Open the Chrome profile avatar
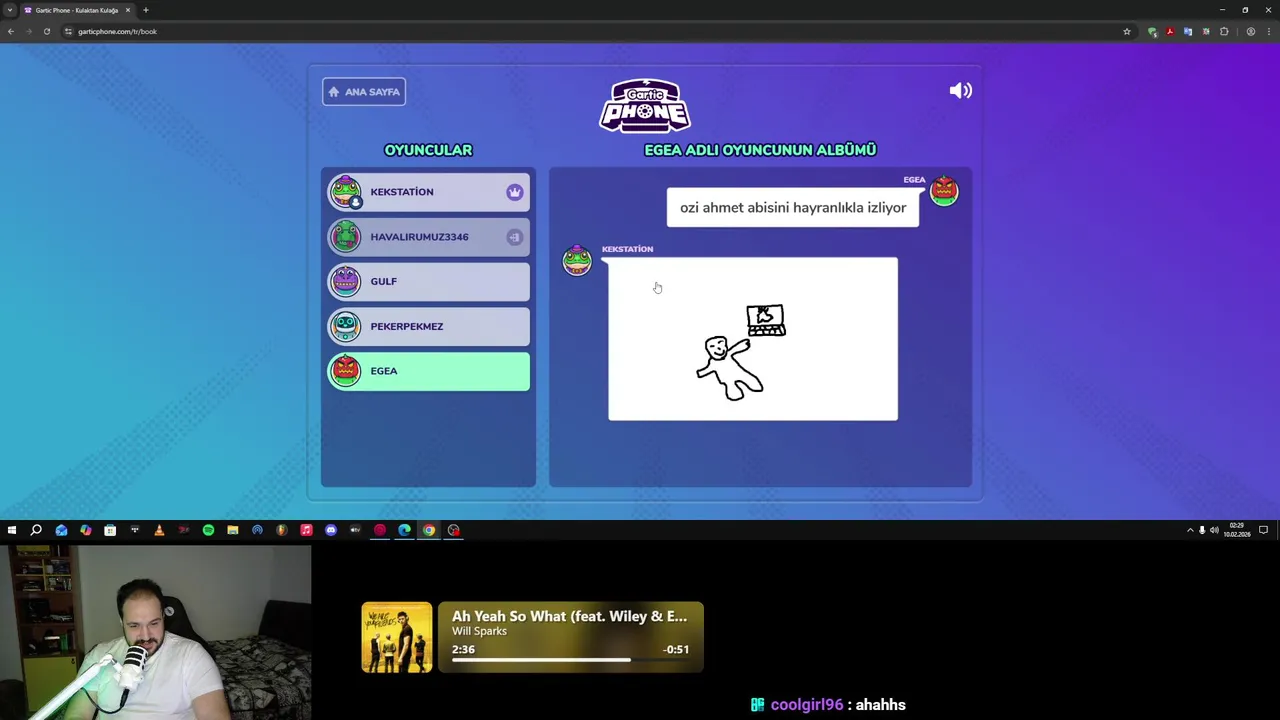 [1250, 31]
